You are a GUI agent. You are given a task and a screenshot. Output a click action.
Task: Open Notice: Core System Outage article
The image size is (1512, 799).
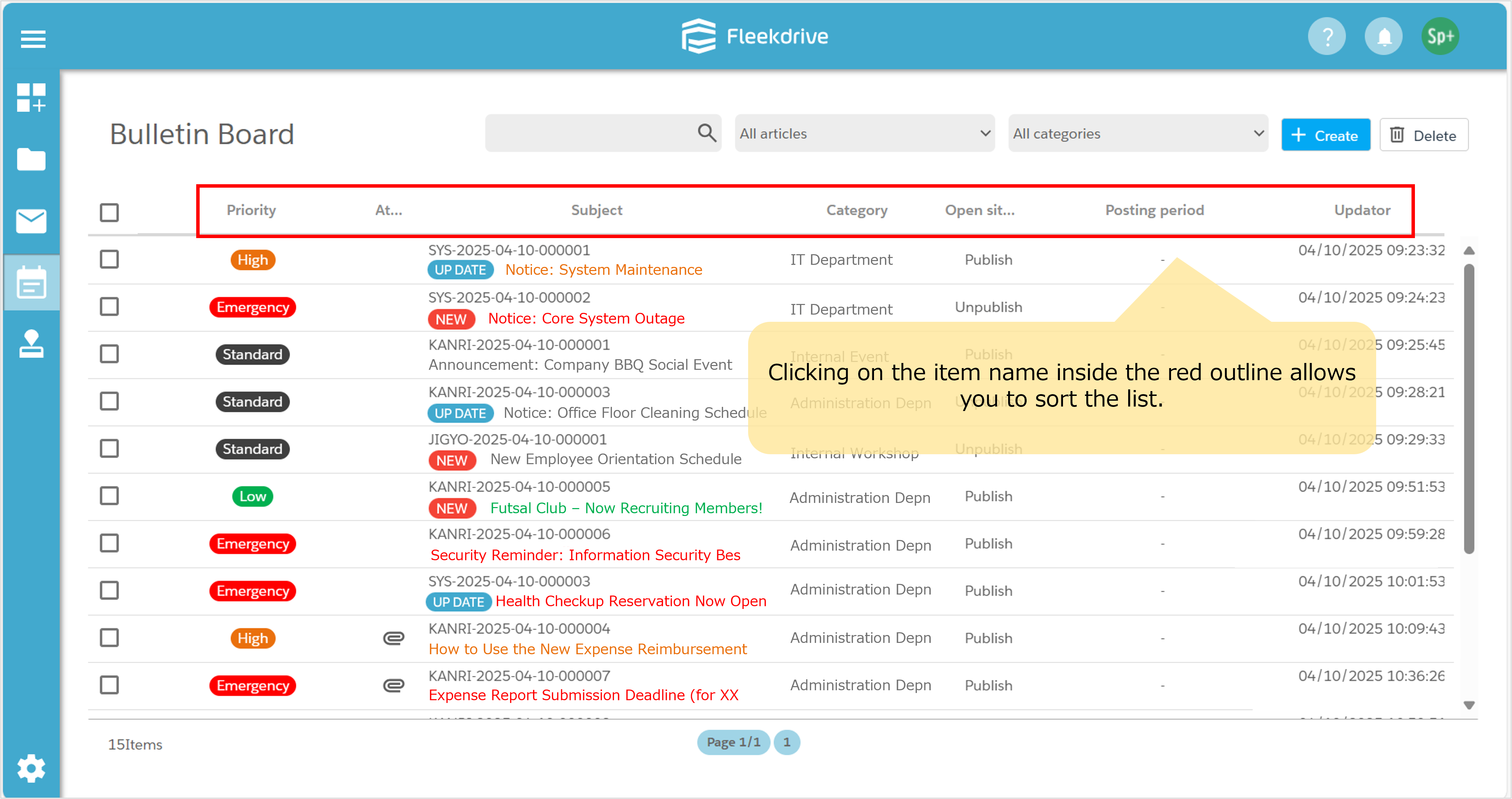(x=586, y=318)
